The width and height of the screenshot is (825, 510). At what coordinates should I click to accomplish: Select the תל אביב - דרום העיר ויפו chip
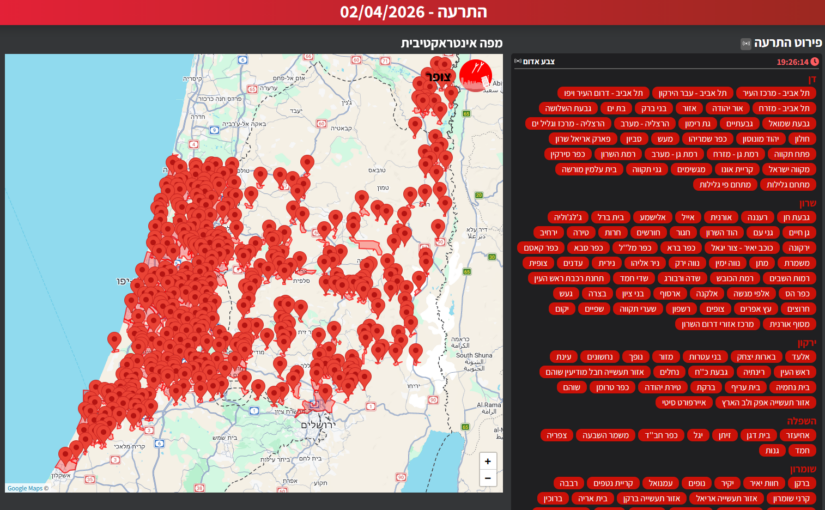[603, 93]
